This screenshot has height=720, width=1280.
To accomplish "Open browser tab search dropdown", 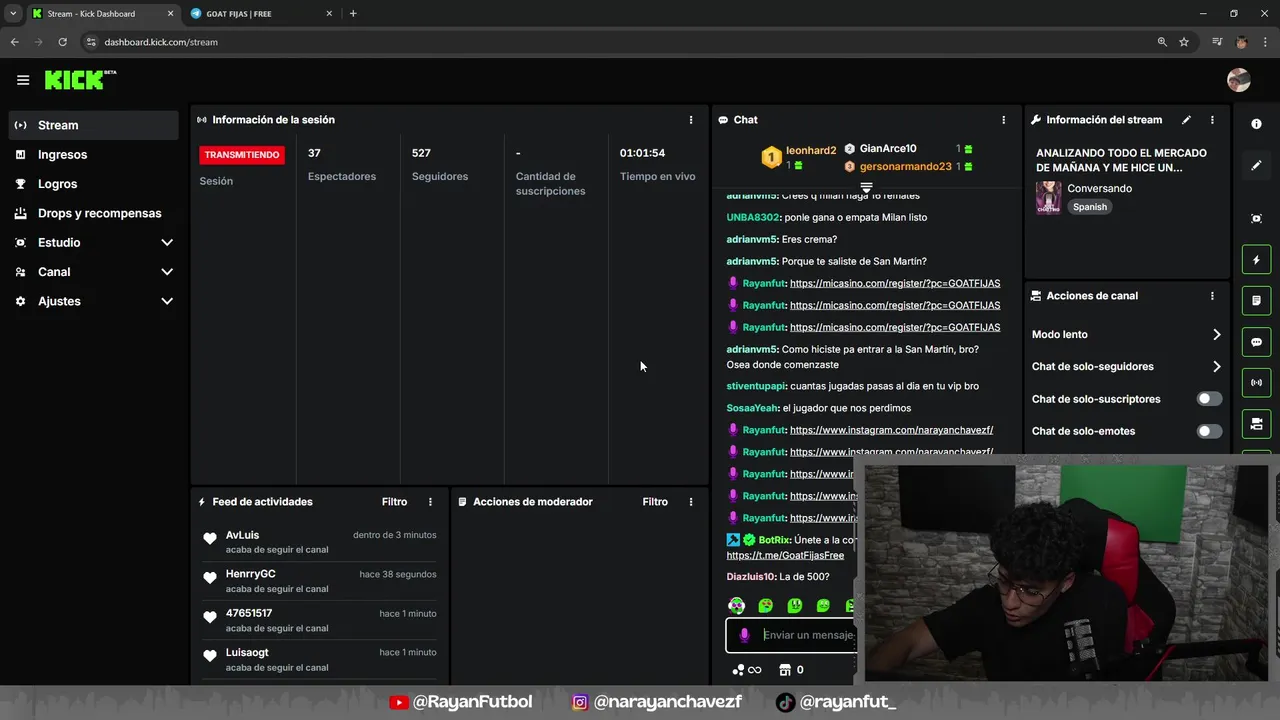I will (x=13, y=14).
